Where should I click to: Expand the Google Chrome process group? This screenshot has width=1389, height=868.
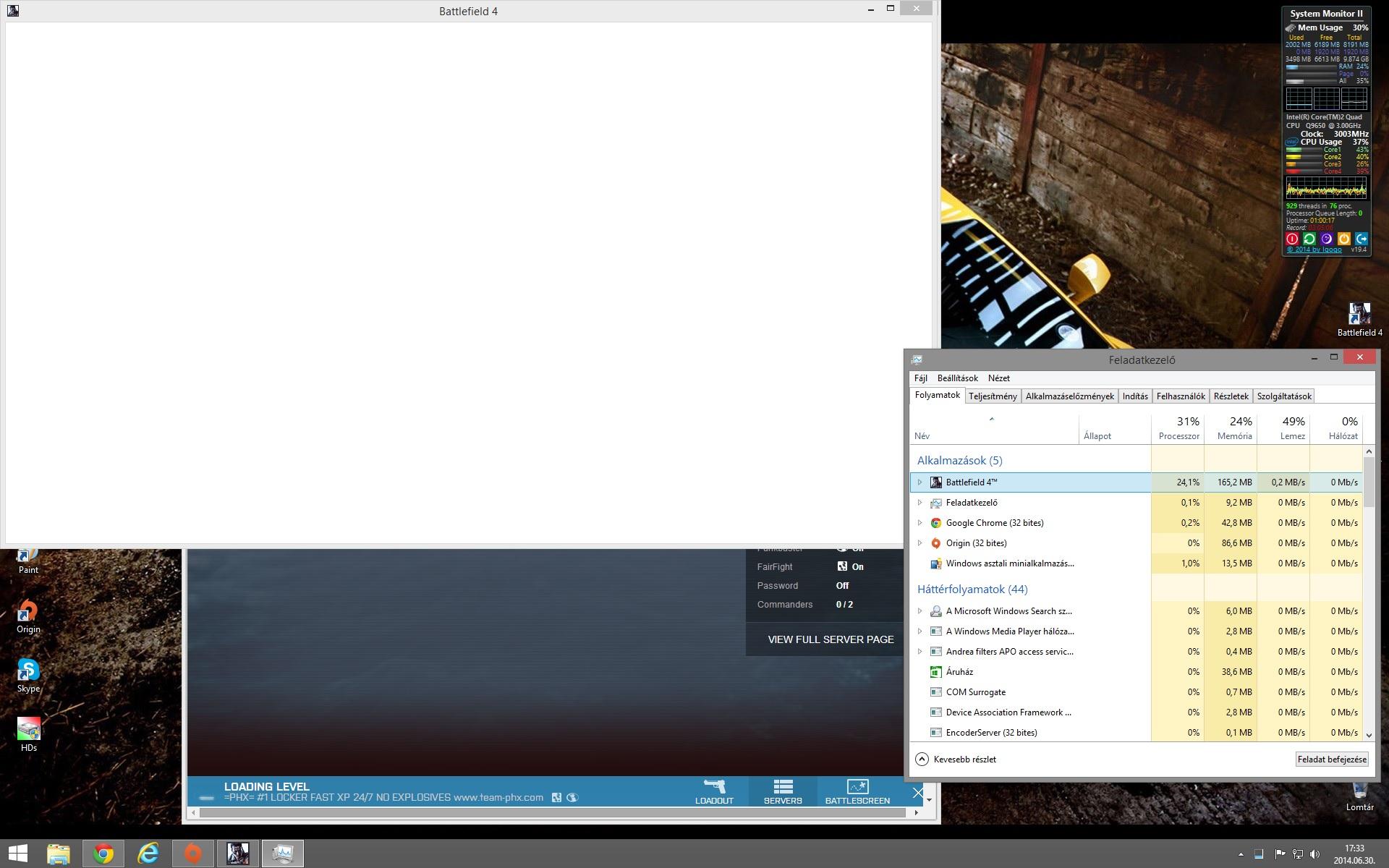920,523
